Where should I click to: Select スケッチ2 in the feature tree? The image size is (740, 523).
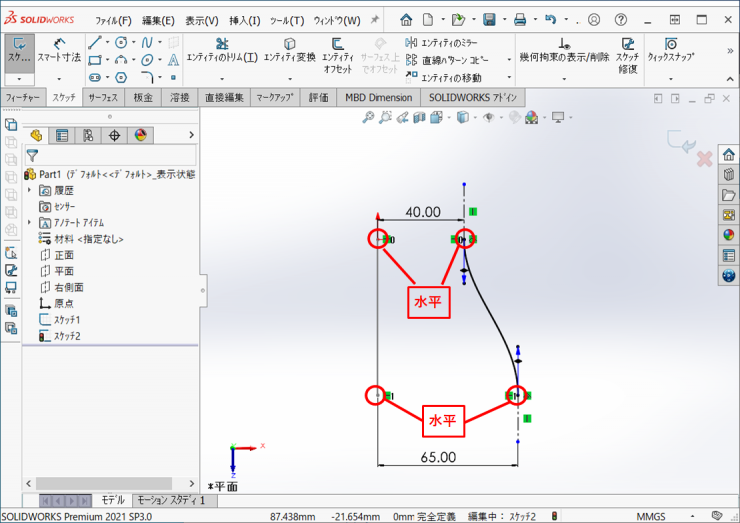click(x=67, y=336)
